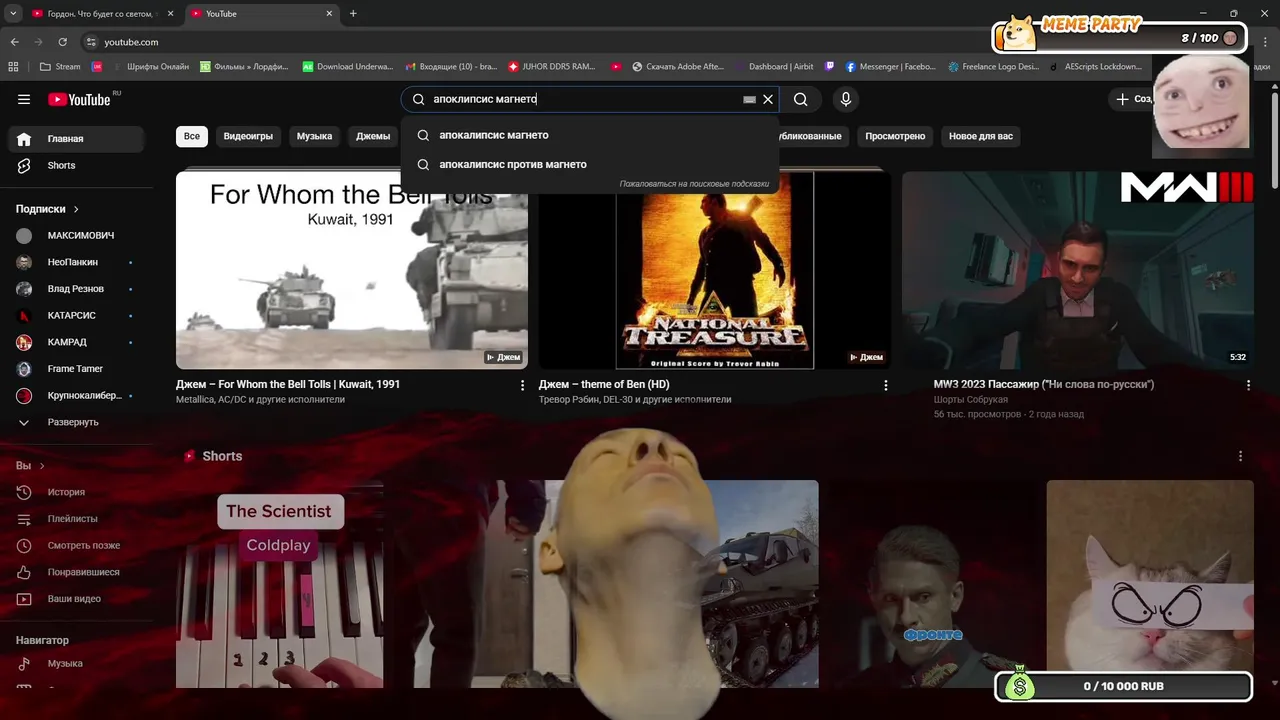This screenshot has height=720, width=1280.
Task: Select the Просмотрено filter chip
Action: click(x=895, y=136)
